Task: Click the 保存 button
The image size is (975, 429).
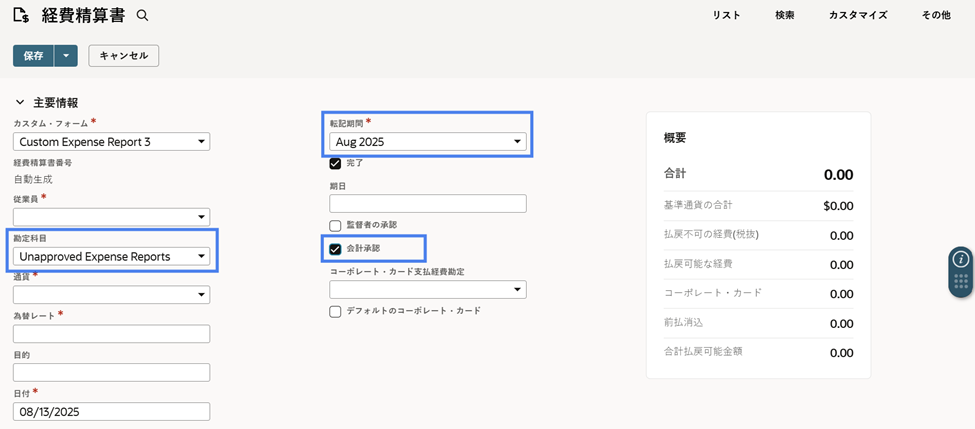Action: coord(34,56)
